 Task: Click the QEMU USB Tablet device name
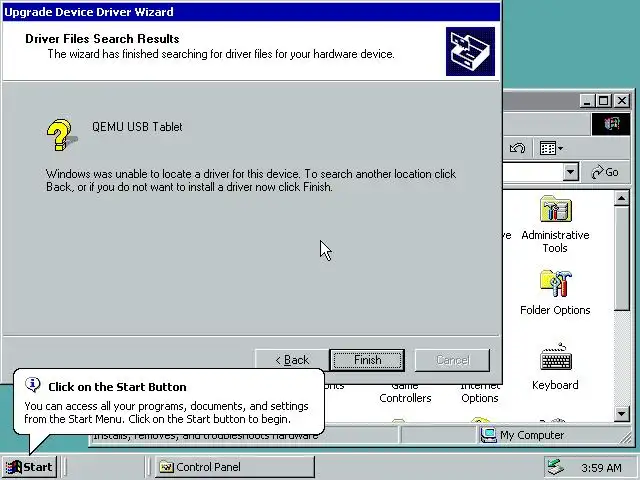(137, 127)
